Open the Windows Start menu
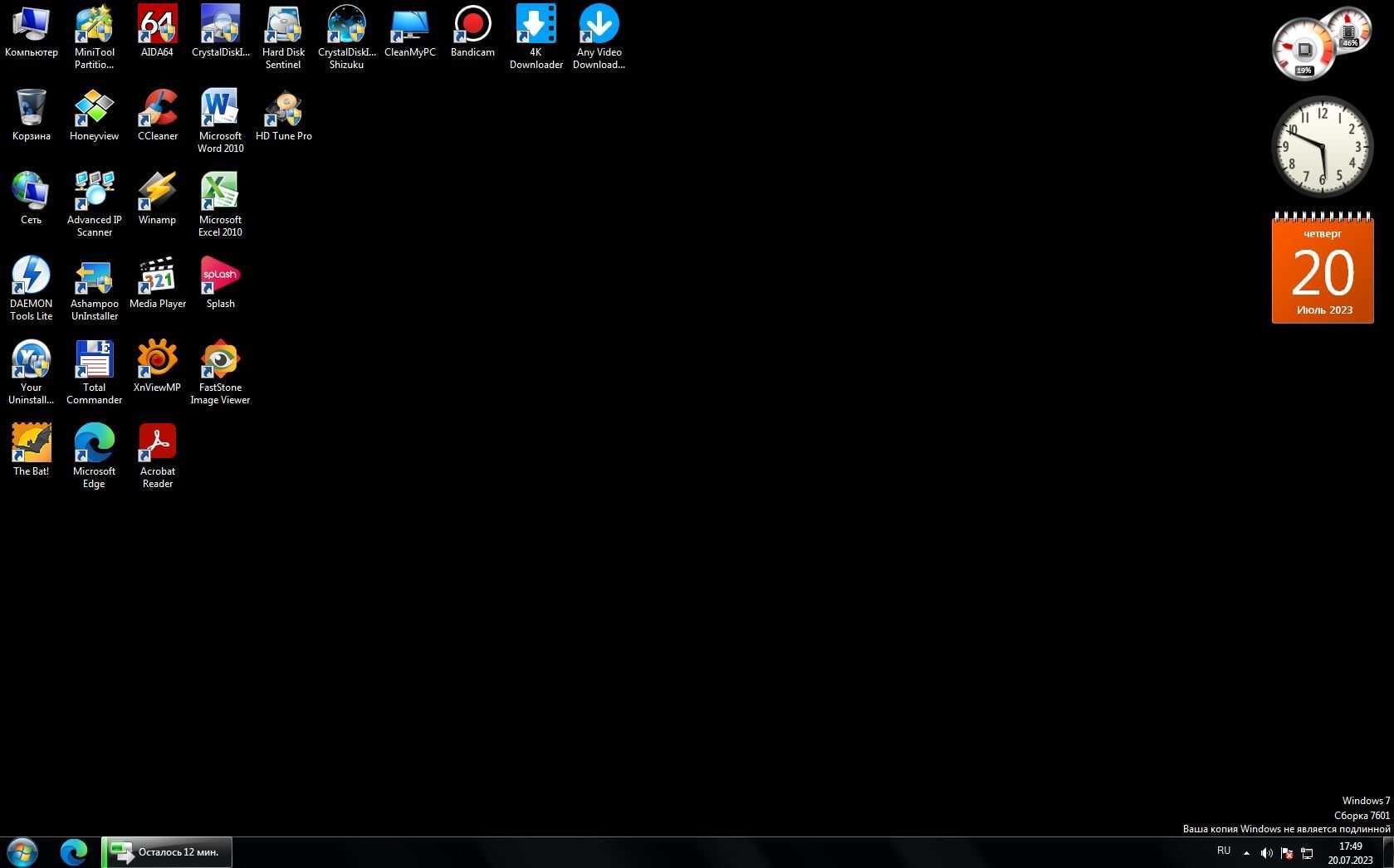The image size is (1394, 868). 22,852
